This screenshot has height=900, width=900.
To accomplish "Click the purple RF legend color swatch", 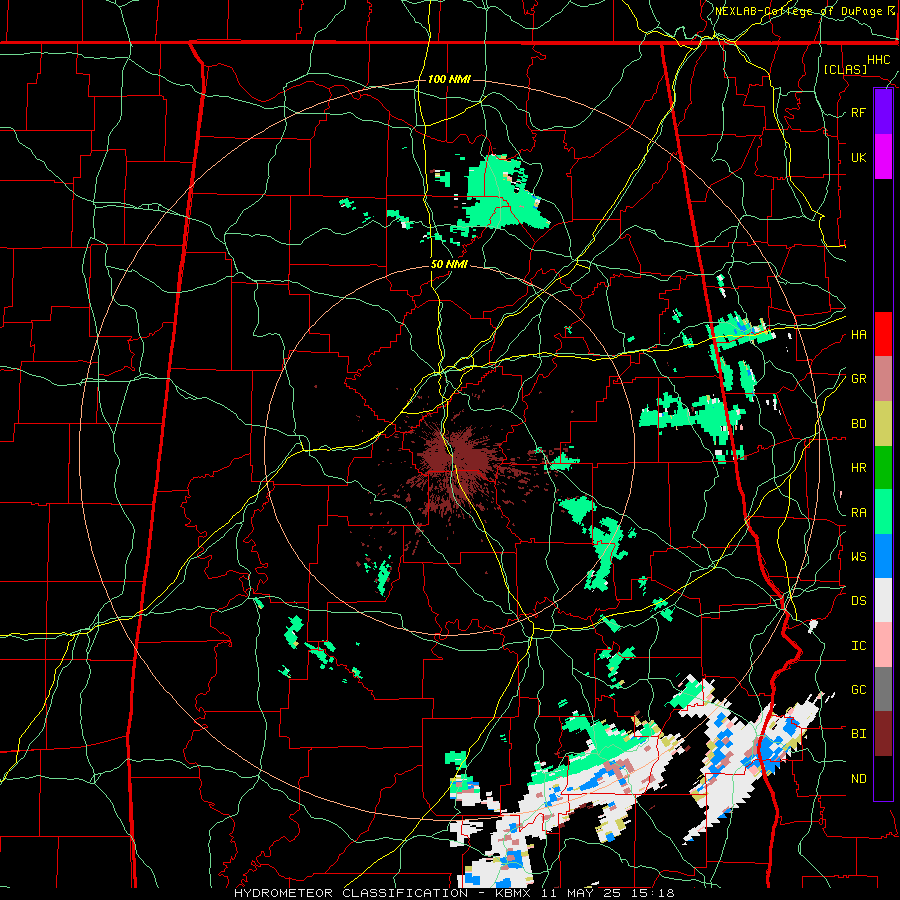I will (x=883, y=112).
